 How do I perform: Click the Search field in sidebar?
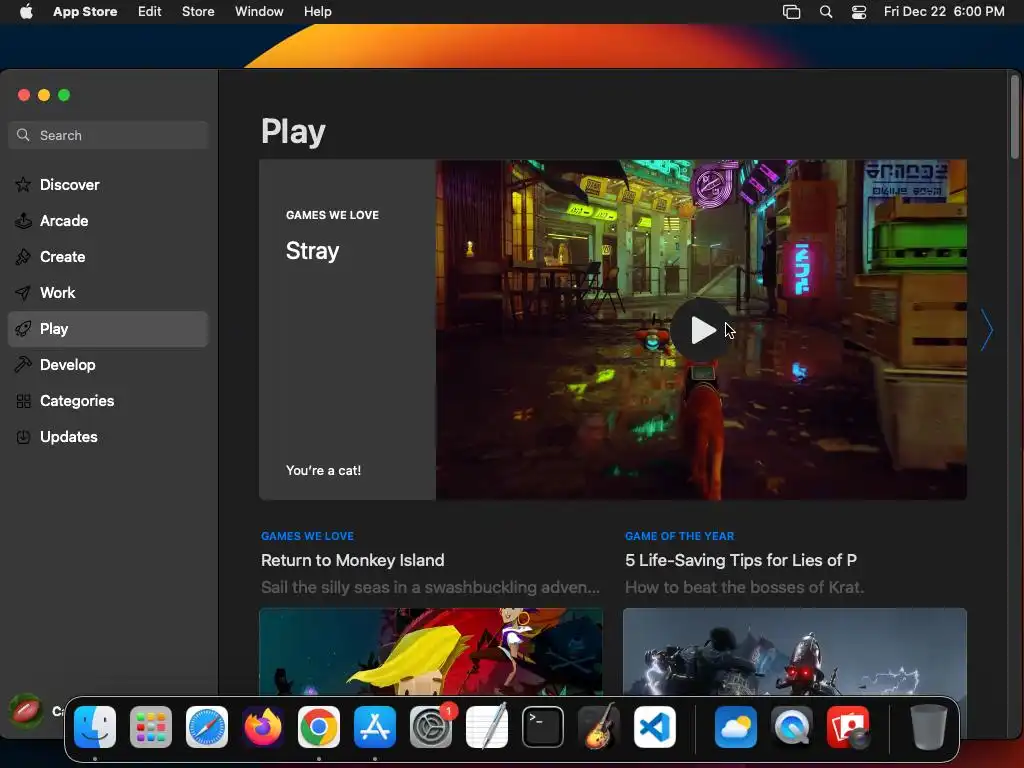pos(108,135)
